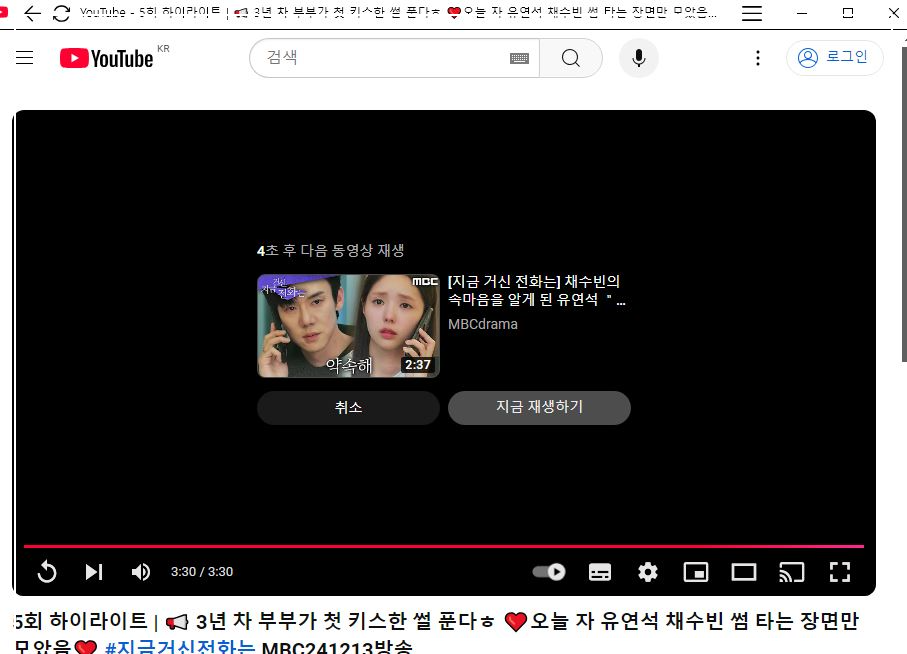Cast video with play on TV icon
The image size is (907, 654).
coord(792,572)
